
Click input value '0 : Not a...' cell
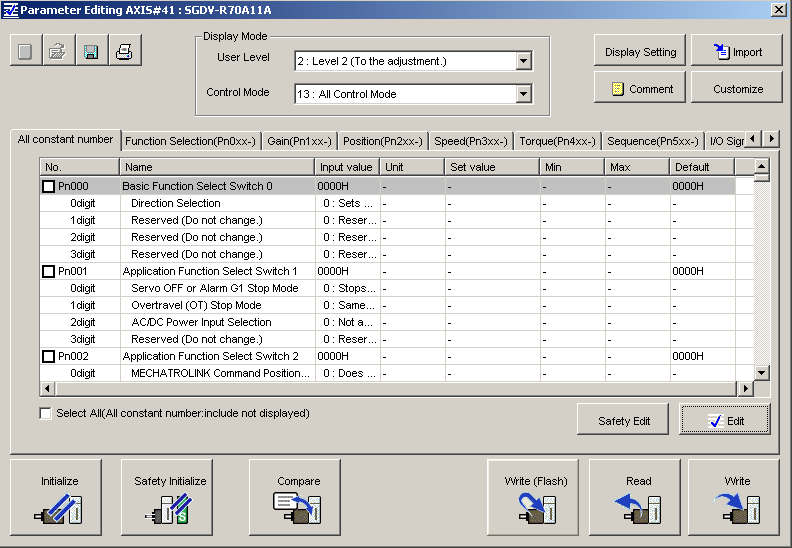coord(348,322)
